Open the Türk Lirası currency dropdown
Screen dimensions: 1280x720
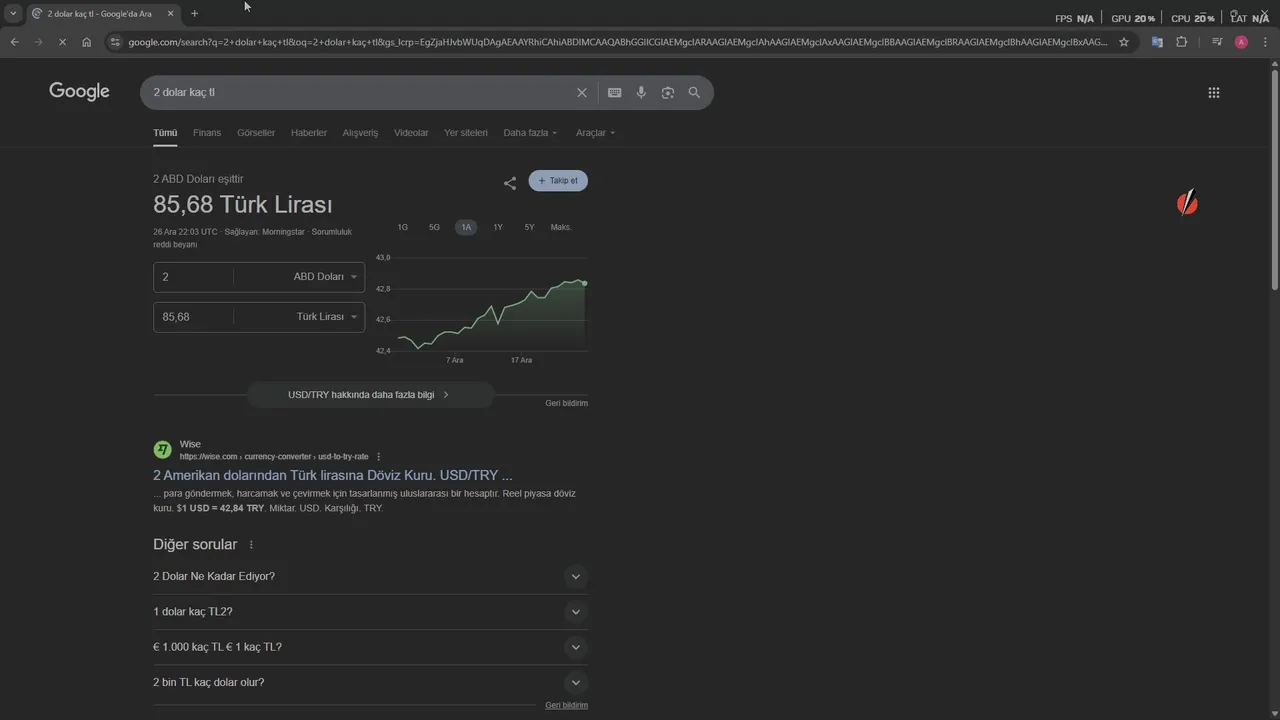pos(327,317)
